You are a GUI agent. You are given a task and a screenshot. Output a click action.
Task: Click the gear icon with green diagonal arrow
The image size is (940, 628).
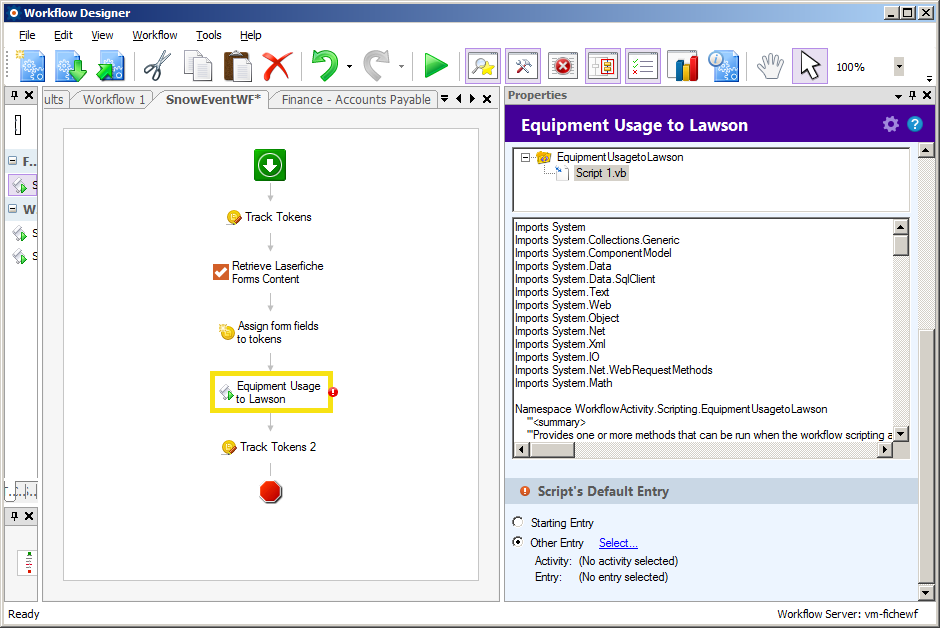pos(110,65)
